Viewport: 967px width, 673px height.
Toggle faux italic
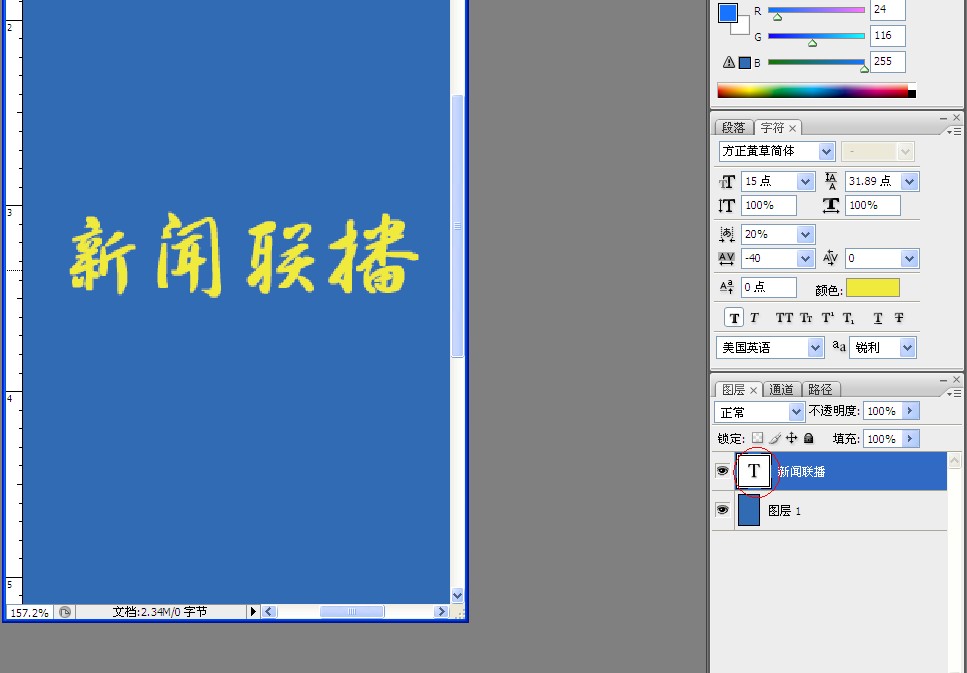(754, 318)
